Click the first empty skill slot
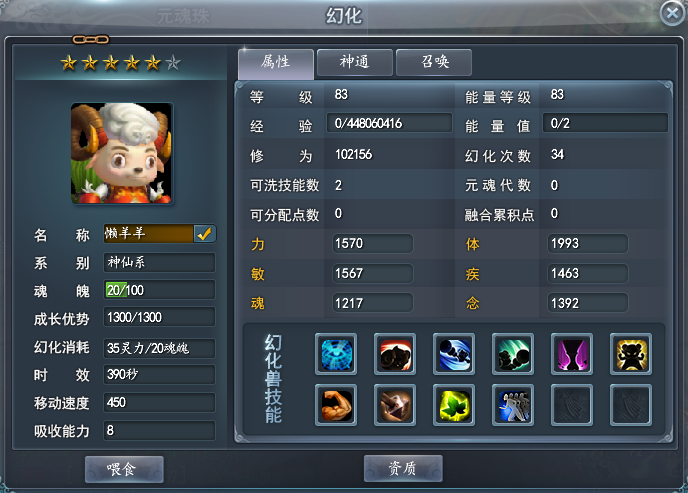 click(572, 405)
